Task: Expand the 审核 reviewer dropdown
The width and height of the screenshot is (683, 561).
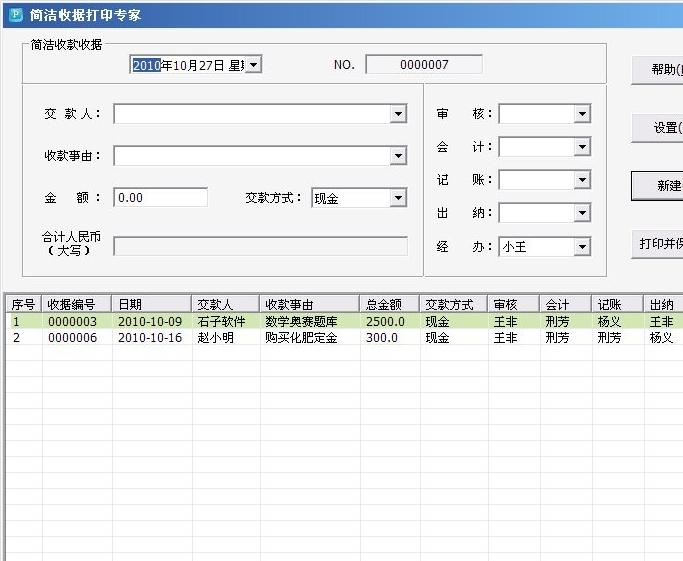Action: tap(582, 115)
